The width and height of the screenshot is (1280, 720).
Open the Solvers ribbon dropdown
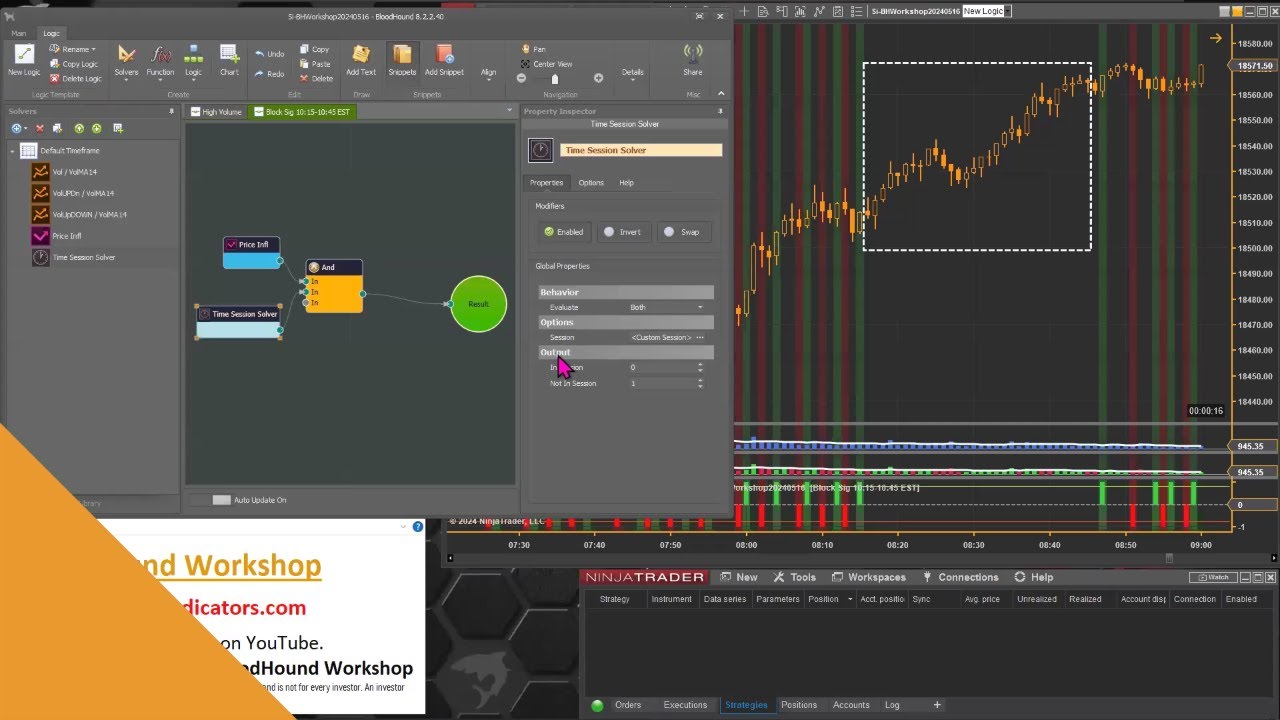coord(126,60)
